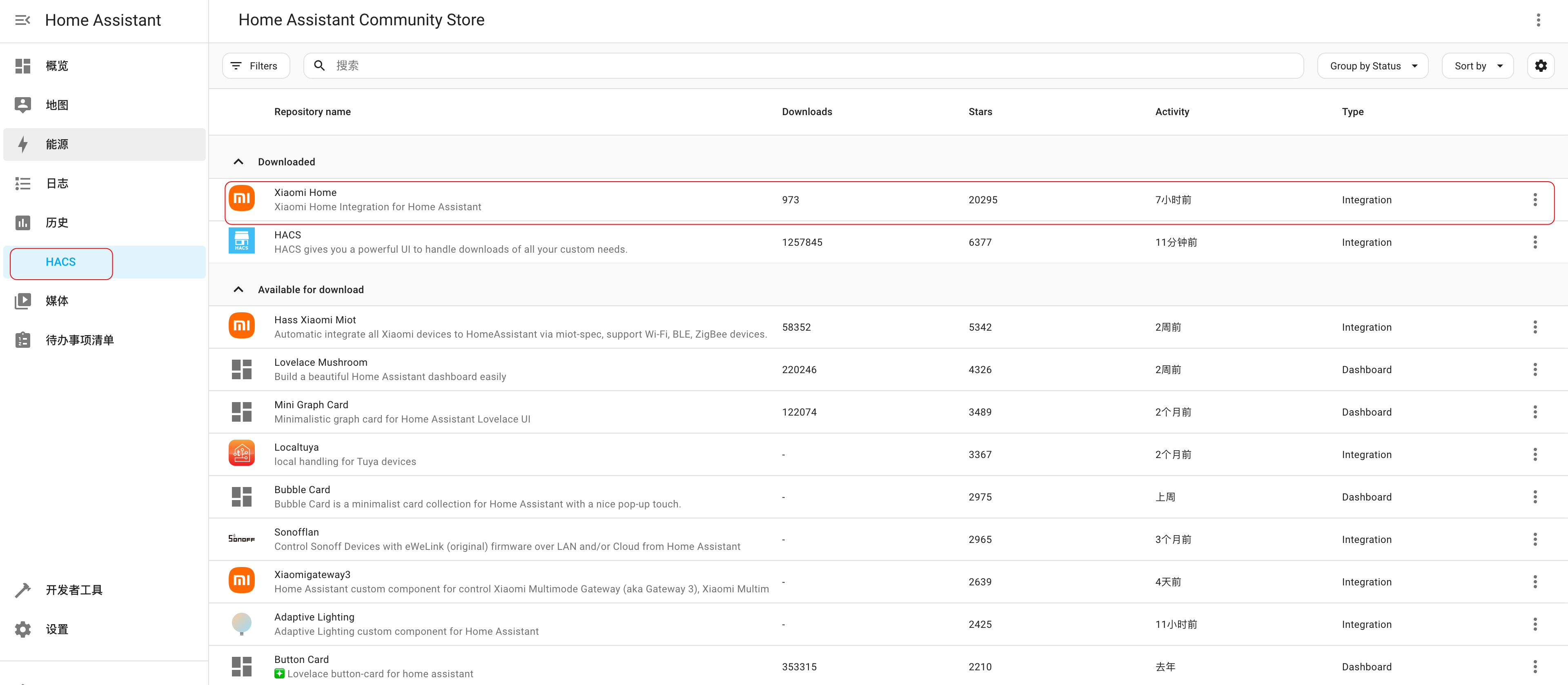Collapse the Available for download group
1568x685 pixels.
(238, 289)
